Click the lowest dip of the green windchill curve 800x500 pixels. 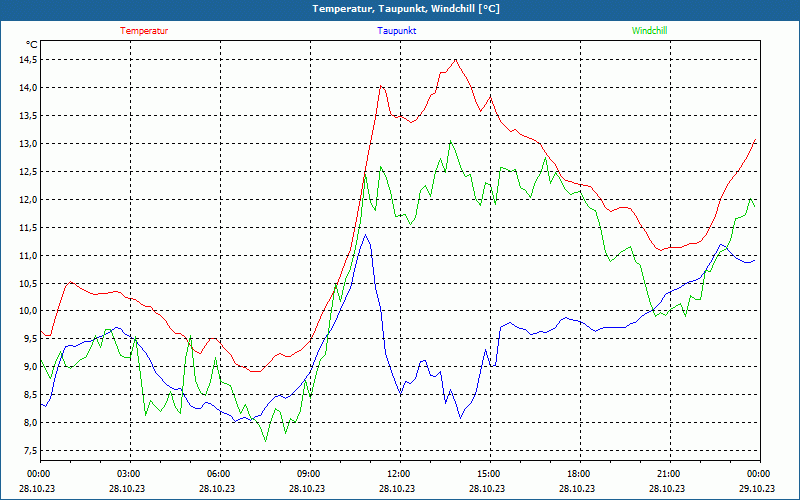click(266, 440)
